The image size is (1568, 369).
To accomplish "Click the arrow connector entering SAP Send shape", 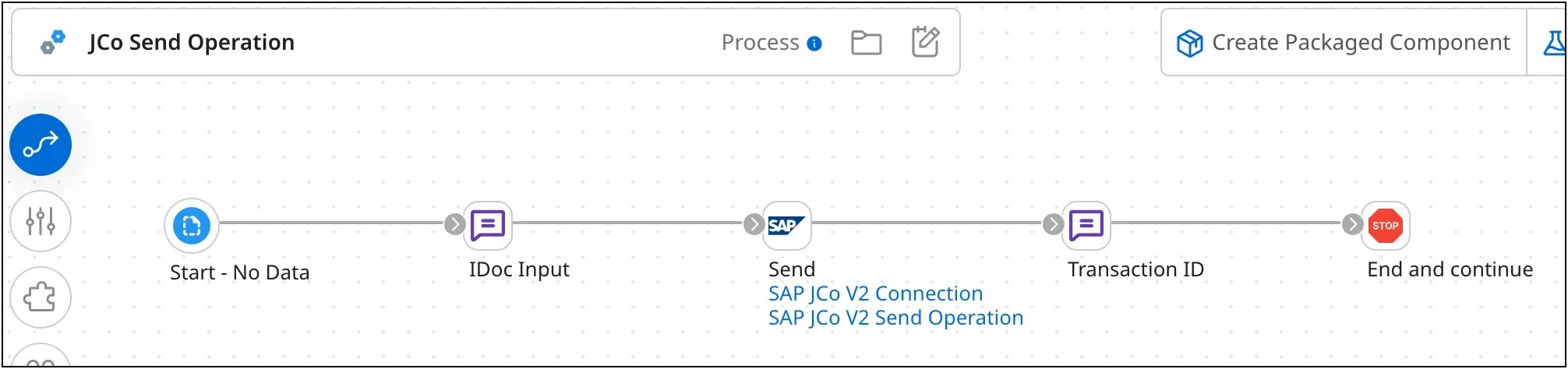I will click(753, 225).
